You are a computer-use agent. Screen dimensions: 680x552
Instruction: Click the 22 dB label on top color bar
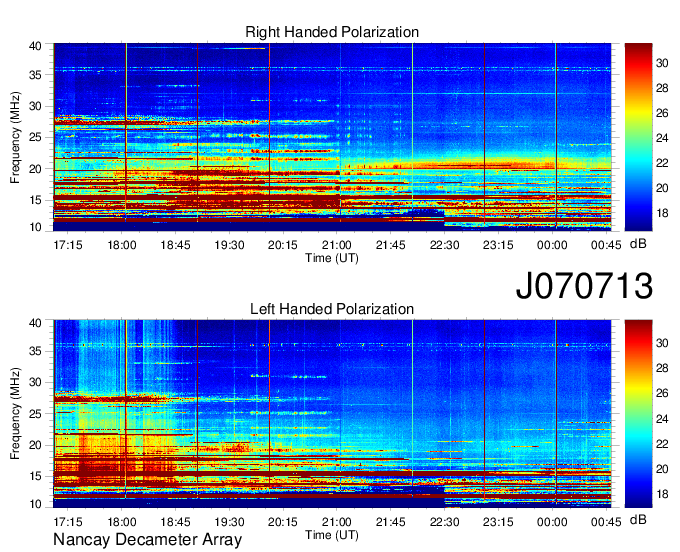pos(662,163)
